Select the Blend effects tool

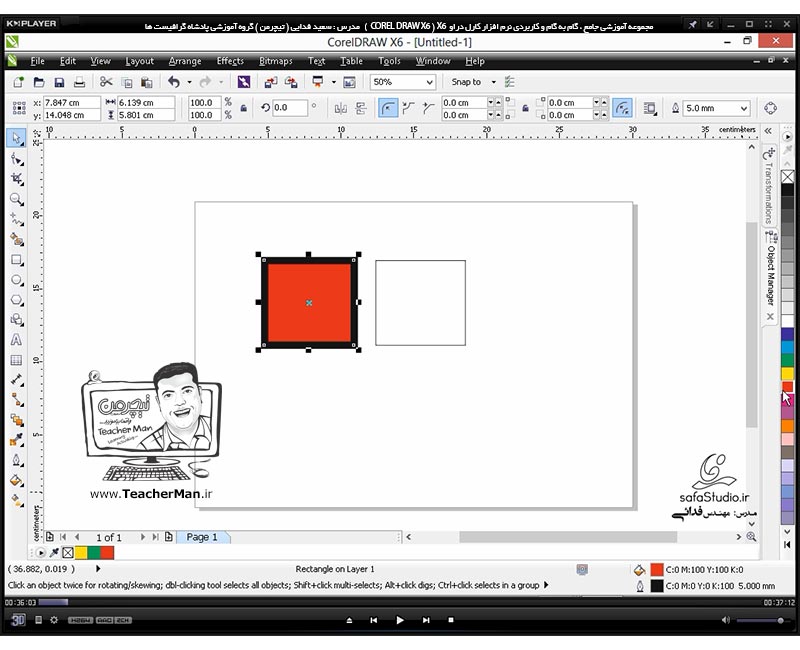point(16,420)
